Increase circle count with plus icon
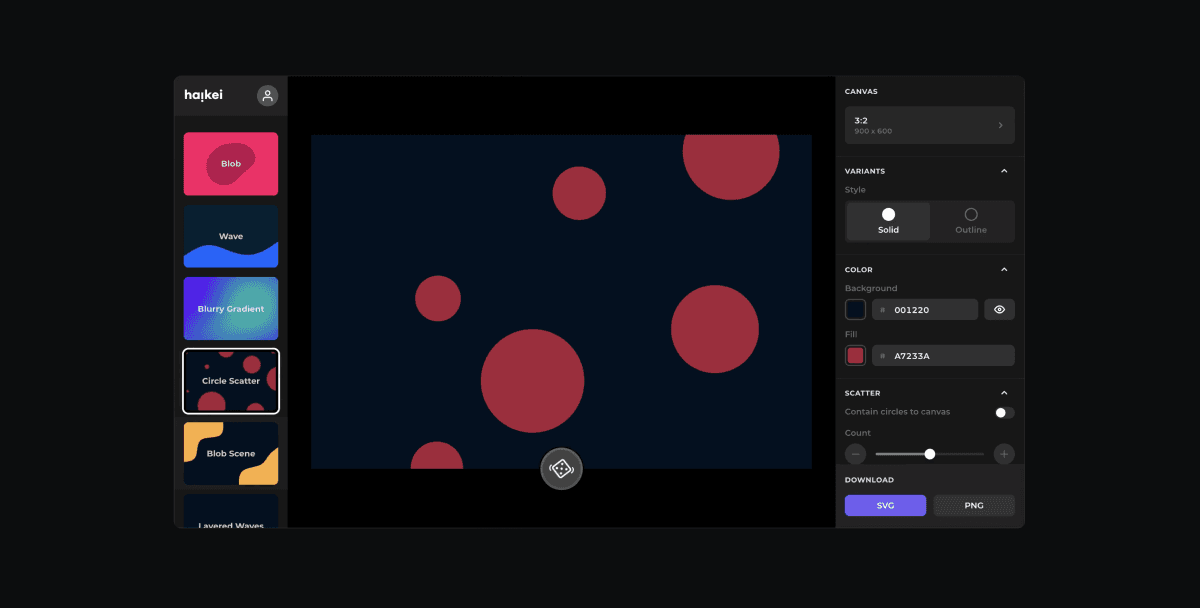Image resolution: width=1200 pixels, height=608 pixels. (1004, 454)
